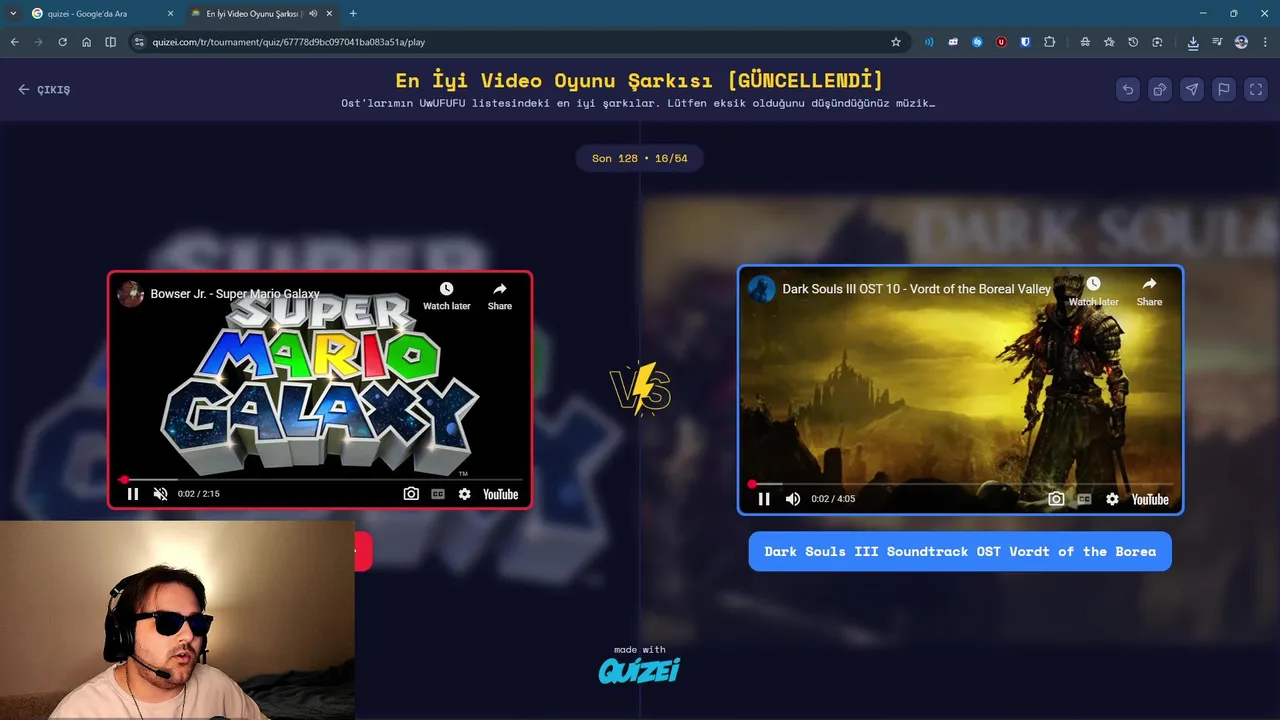Image resolution: width=1280 pixels, height=720 pixels.
Task: Open the browser profile avatar
Action: [x=1241, y=42]
